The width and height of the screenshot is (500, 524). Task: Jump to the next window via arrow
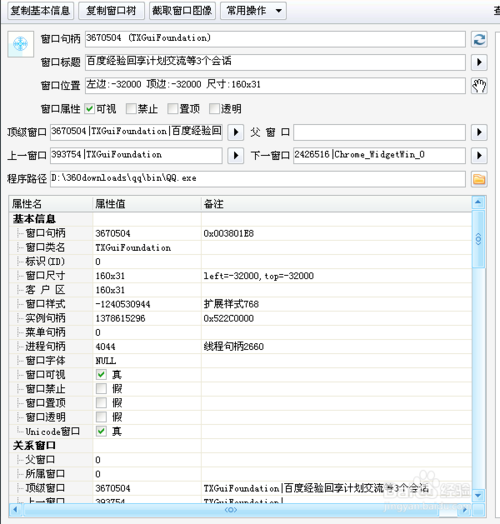click(x=479, y=155)
